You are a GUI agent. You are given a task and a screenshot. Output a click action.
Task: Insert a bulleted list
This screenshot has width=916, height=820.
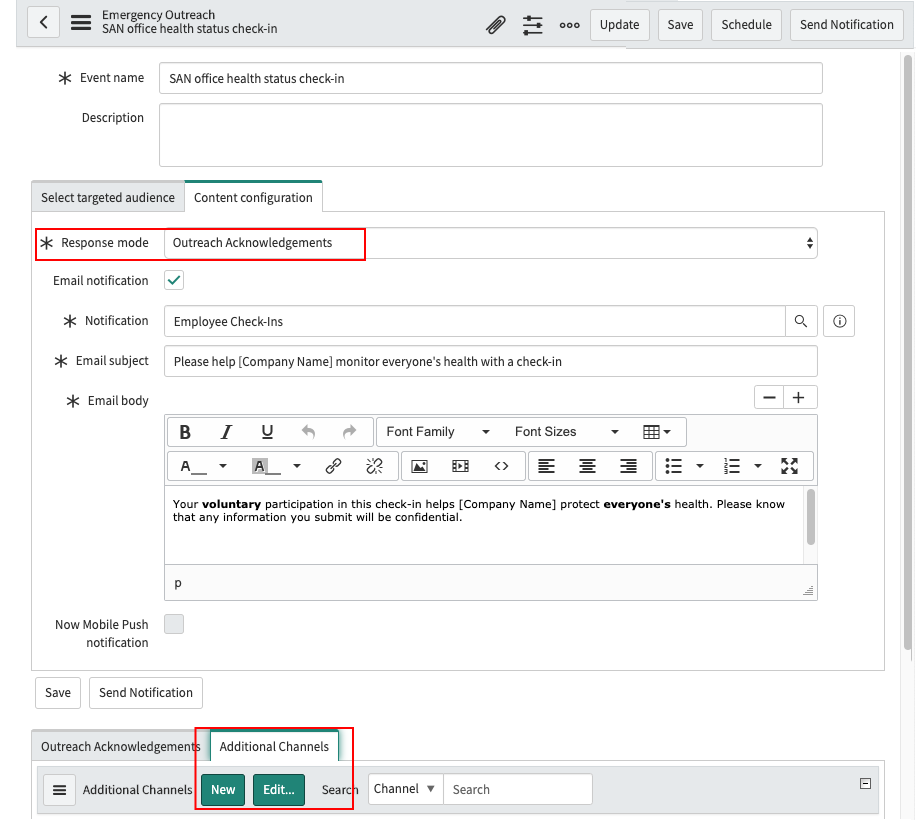click(x=674, y=466)
